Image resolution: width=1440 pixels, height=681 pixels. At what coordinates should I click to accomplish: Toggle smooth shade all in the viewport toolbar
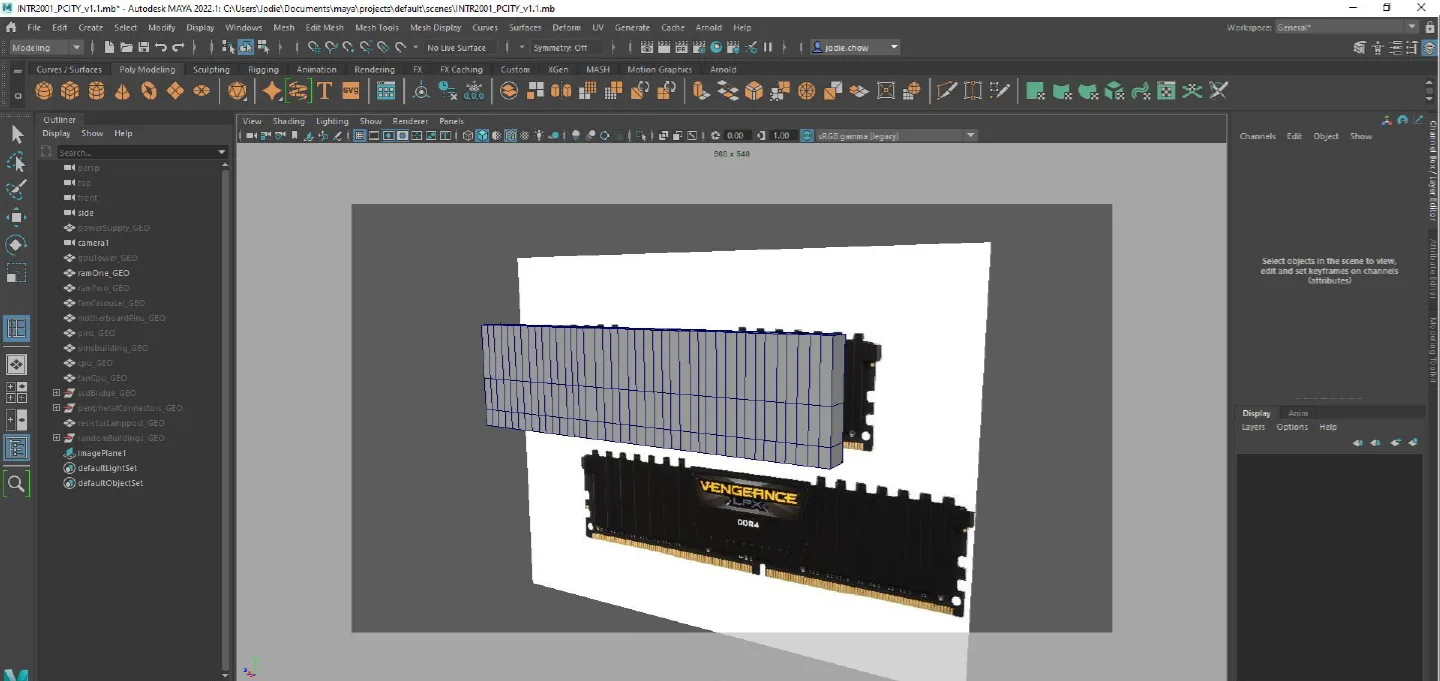pos(482,135)
